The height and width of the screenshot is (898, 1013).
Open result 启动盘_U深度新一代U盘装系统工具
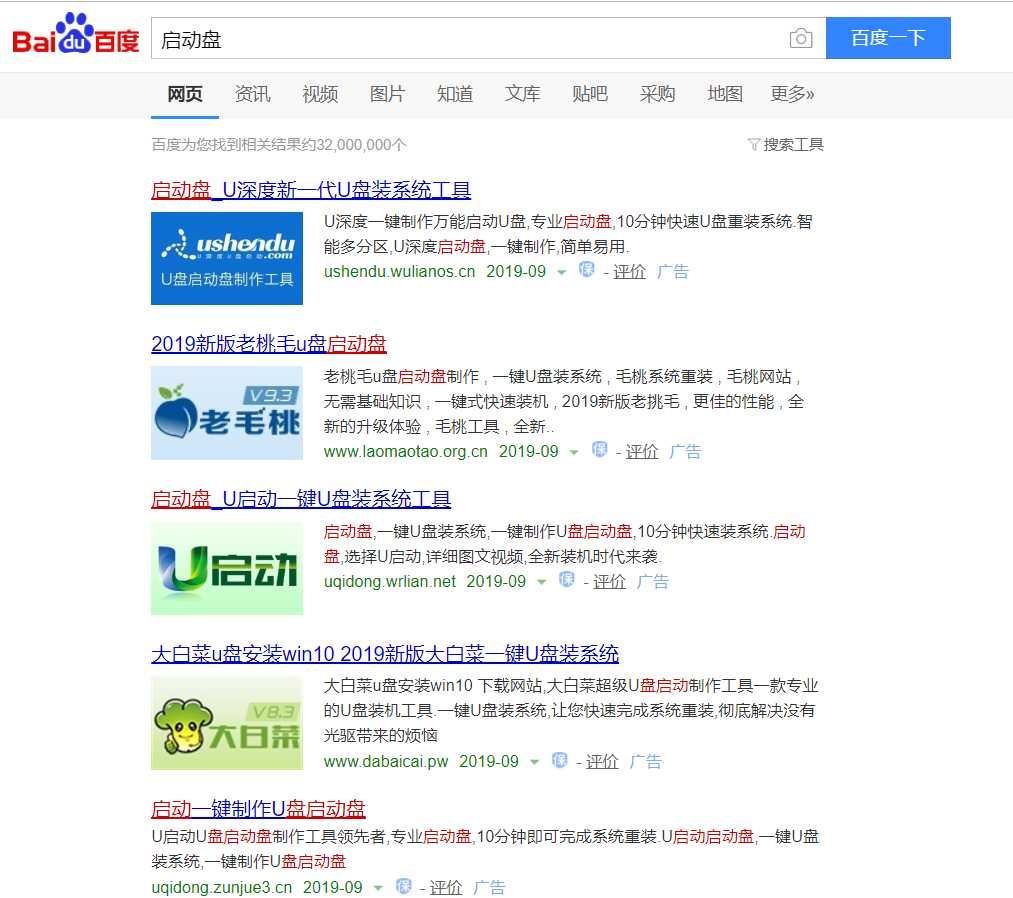[x=311, y=190]
